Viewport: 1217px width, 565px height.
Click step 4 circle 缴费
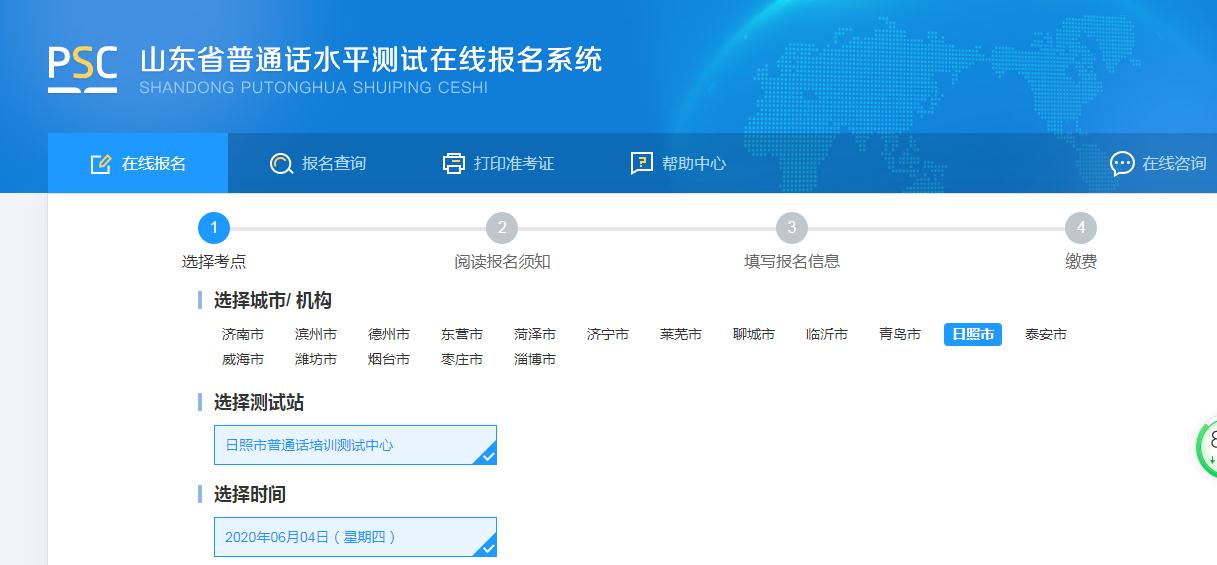click(x=1081, y=228)
